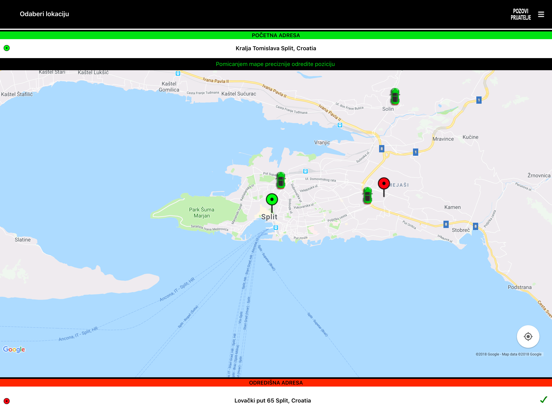Click the Google logo on the map
The image size is (552, 414).
coord(14,349)
